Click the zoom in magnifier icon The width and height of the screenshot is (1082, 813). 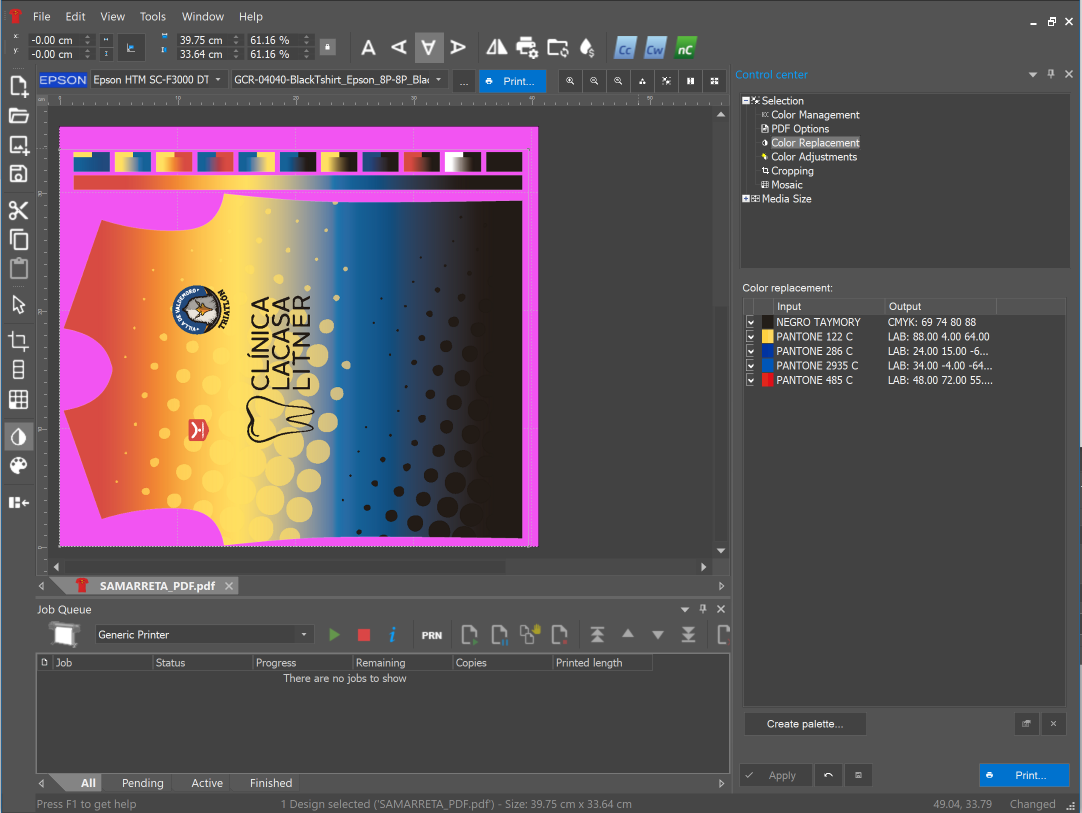pyautogui.click(x=570, y=81)
